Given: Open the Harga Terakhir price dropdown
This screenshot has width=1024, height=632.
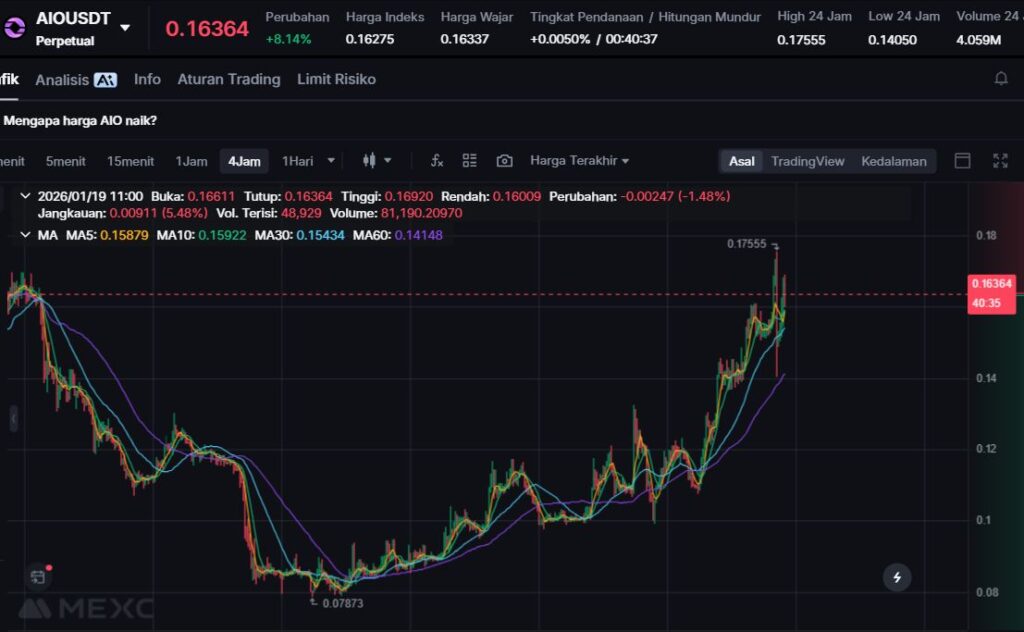Looking at the screenshot, I should click(579, 161).
